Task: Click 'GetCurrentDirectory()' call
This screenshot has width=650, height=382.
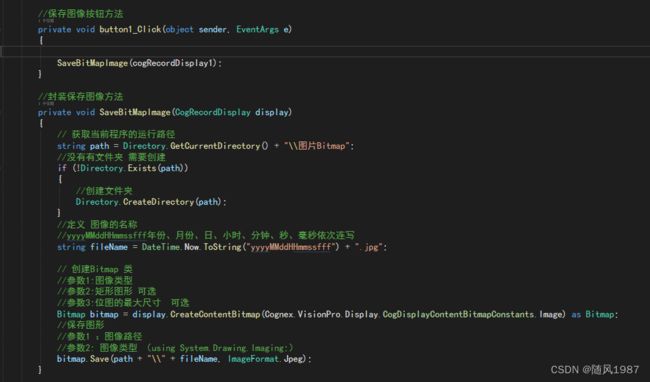Action: (219, 146)
